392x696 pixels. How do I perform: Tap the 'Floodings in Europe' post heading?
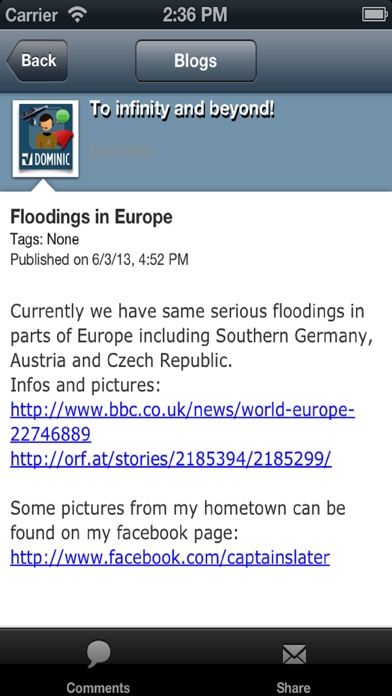coord(91,218)
